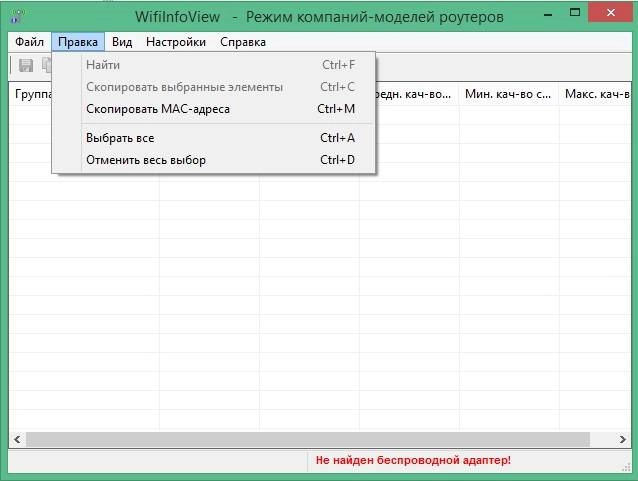
Task: Sort by Макс. кач-в column header
Action: [595, 94]
